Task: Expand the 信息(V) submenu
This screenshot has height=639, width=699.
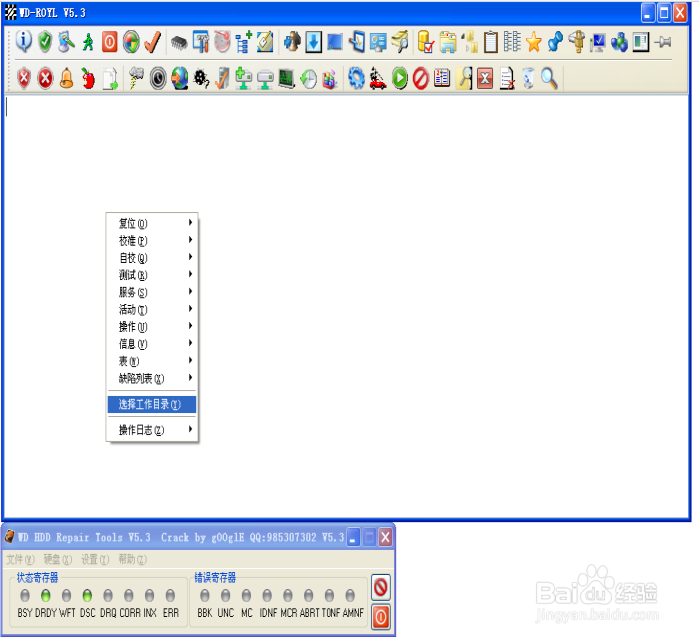Action: (152, 343)
